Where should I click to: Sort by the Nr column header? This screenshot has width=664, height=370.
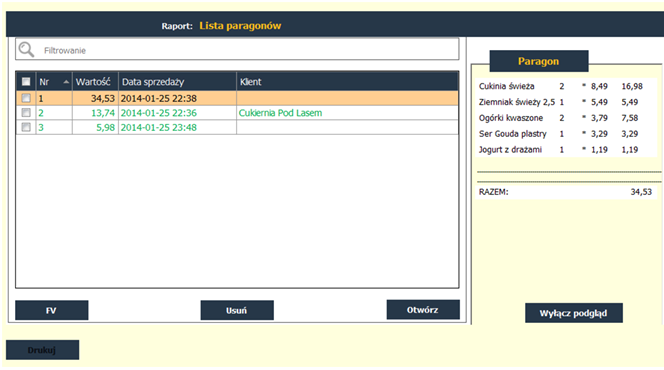54,81
